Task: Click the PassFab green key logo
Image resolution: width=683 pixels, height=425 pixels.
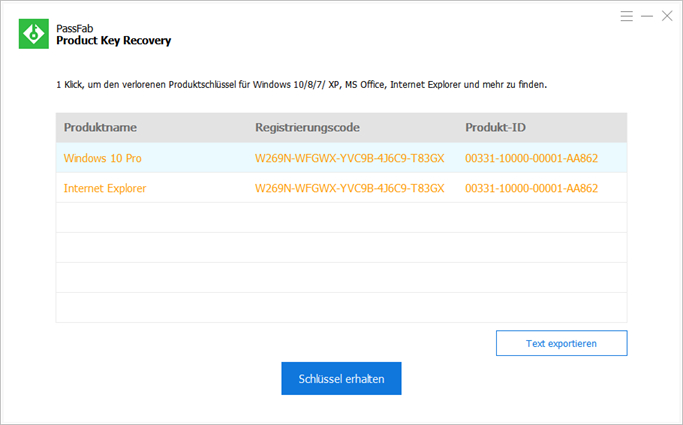Action: pyautogui.click(x=34, y=34)
